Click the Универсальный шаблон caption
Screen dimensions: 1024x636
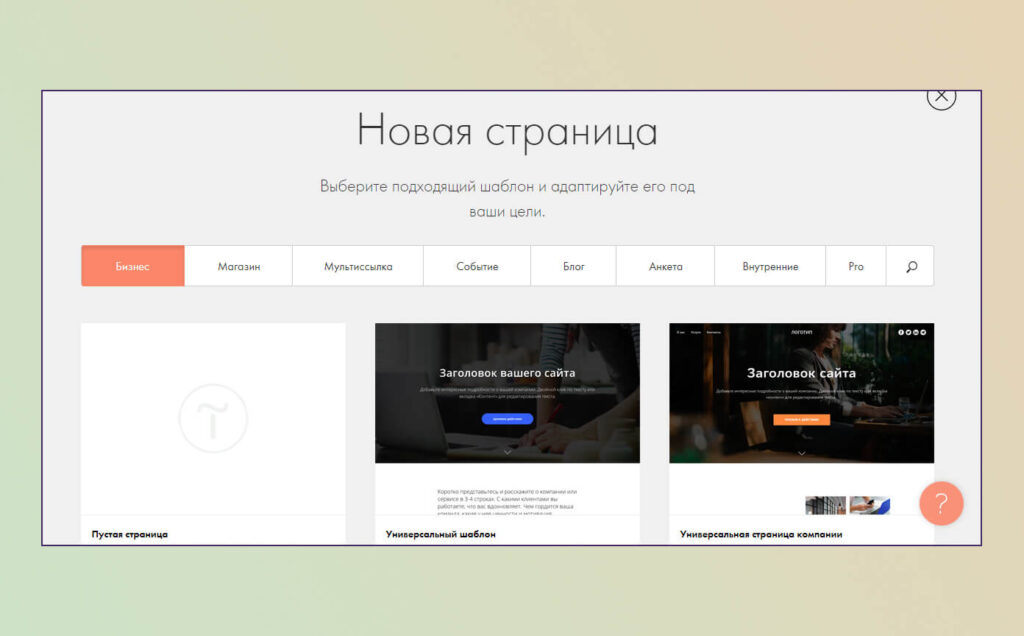(441, 534)
